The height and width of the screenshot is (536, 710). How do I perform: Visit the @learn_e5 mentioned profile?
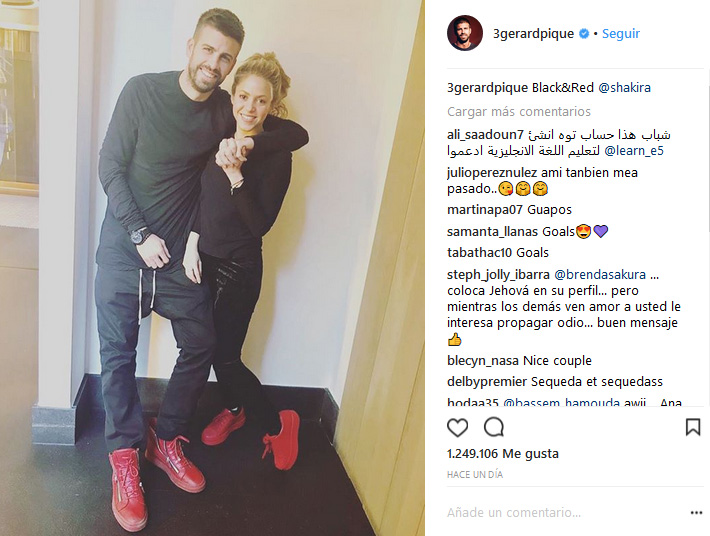point(634,151)
